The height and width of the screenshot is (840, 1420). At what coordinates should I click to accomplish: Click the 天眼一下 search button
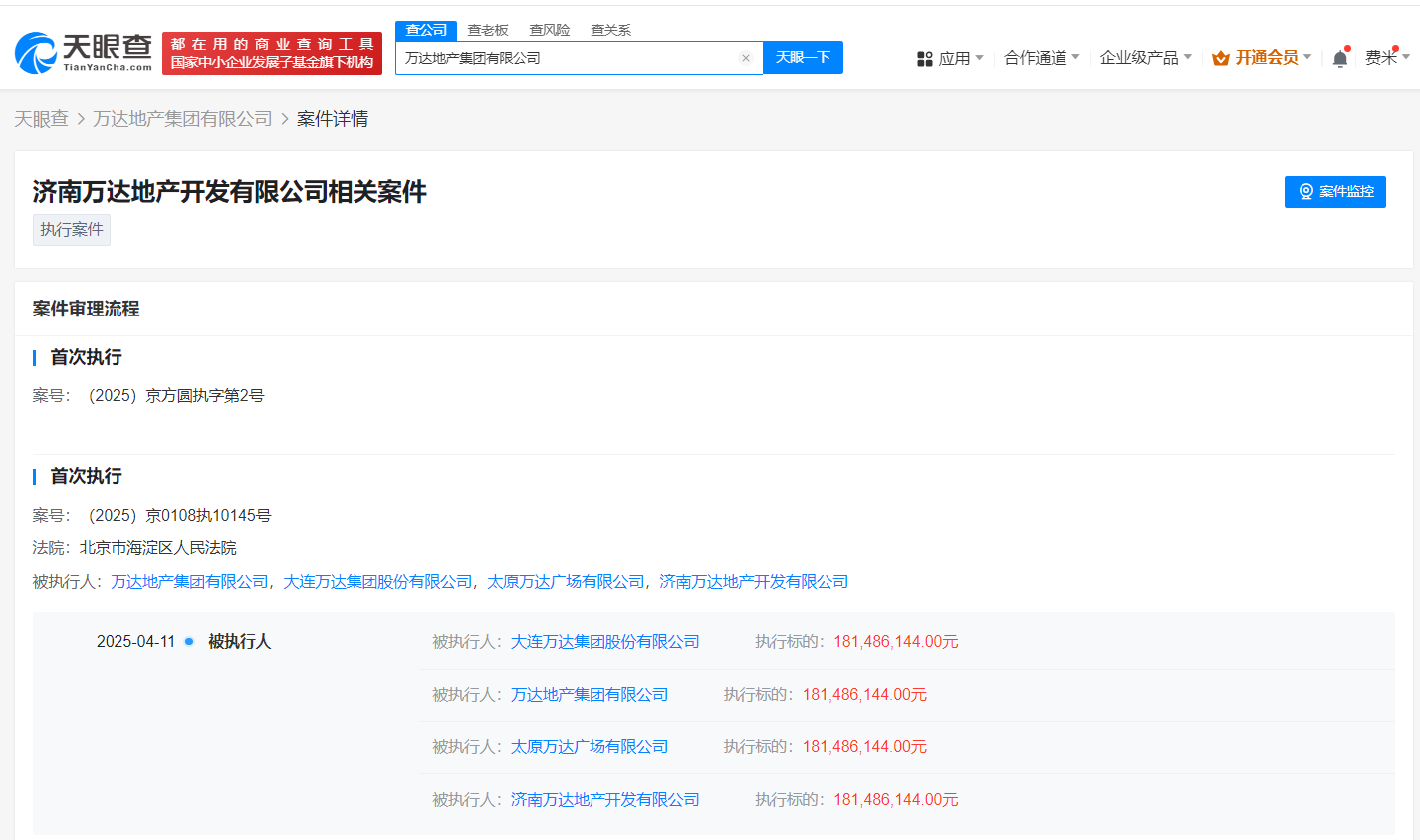[x=803, y=58]
